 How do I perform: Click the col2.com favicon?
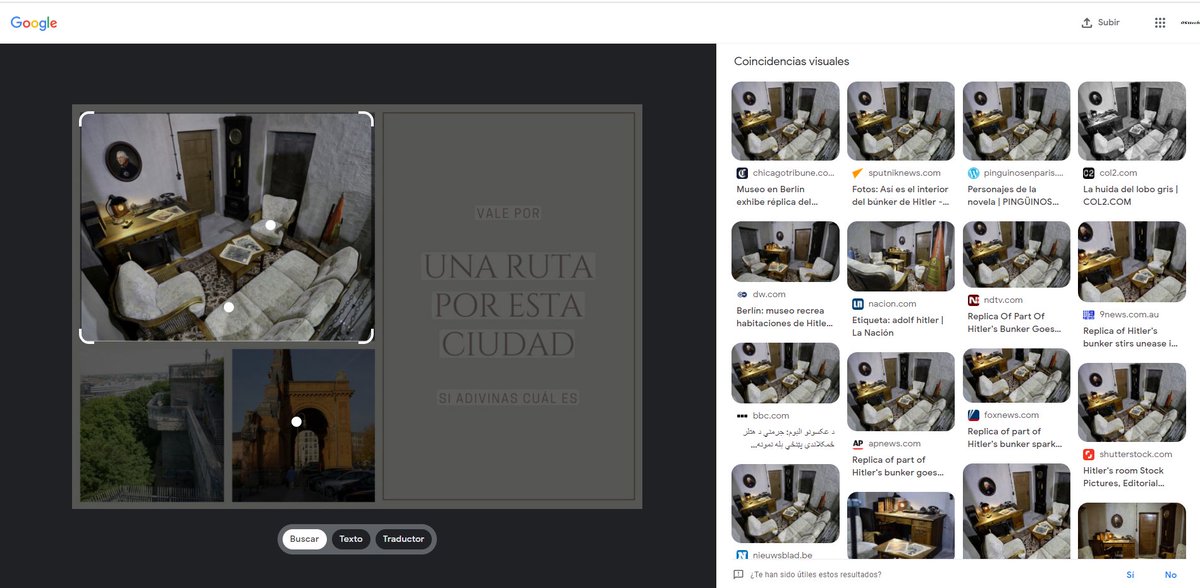1089,173
